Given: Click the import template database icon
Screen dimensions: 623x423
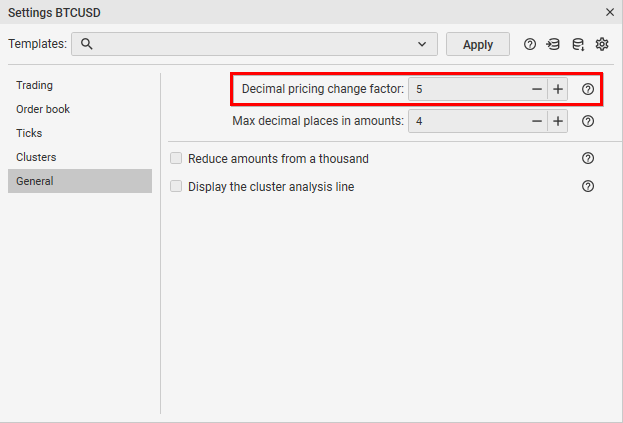Looking at the screenshot, I should 553,44.
